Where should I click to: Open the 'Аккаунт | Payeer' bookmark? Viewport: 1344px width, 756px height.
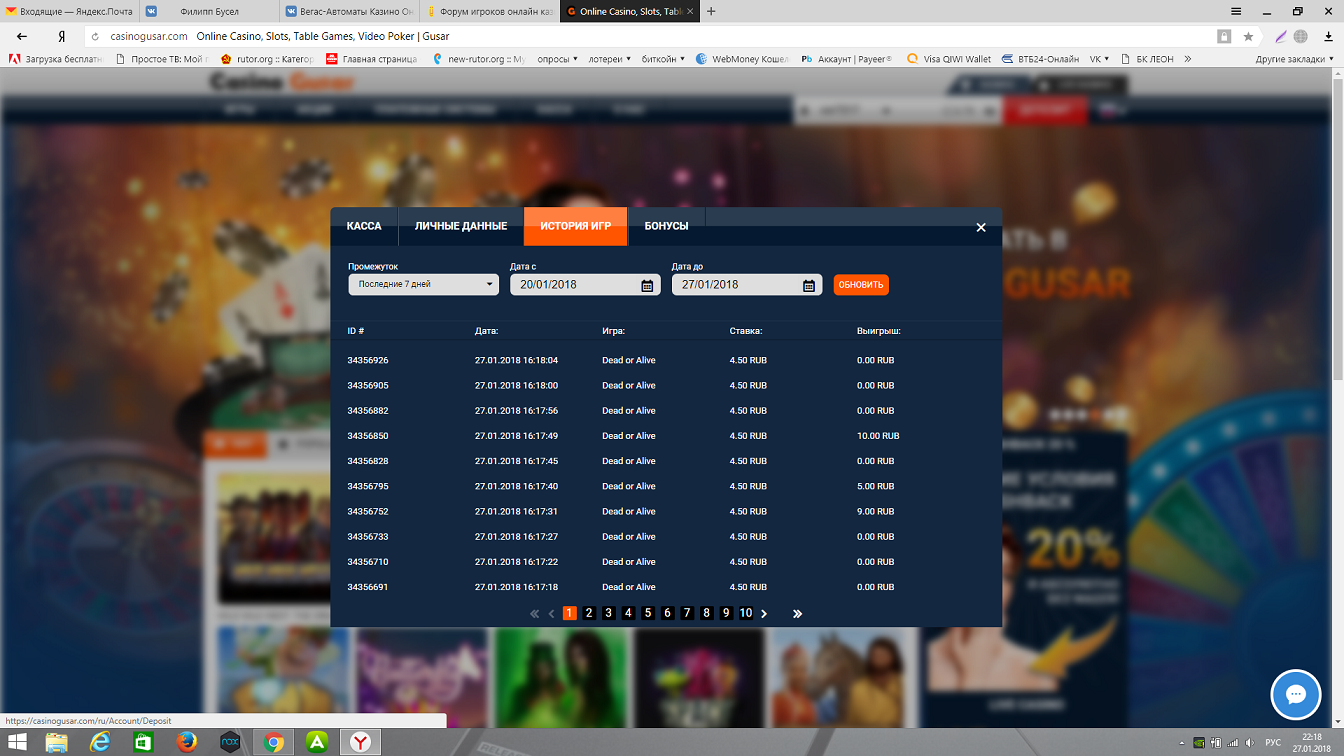847,59
